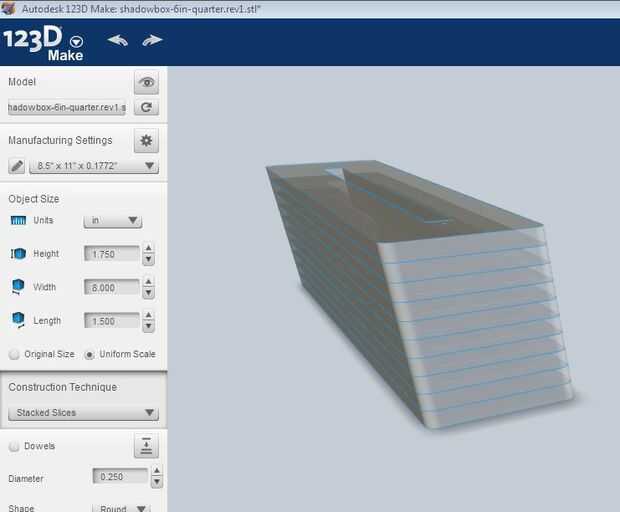Screen dimensions: 620x512
Task: Enable the Dowels option
Action: 14,446
